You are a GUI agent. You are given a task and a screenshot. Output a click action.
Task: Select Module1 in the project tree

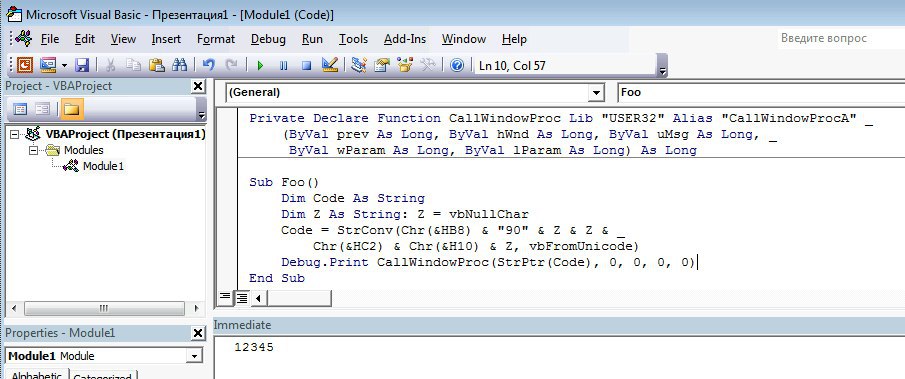(x=103, y=166)
